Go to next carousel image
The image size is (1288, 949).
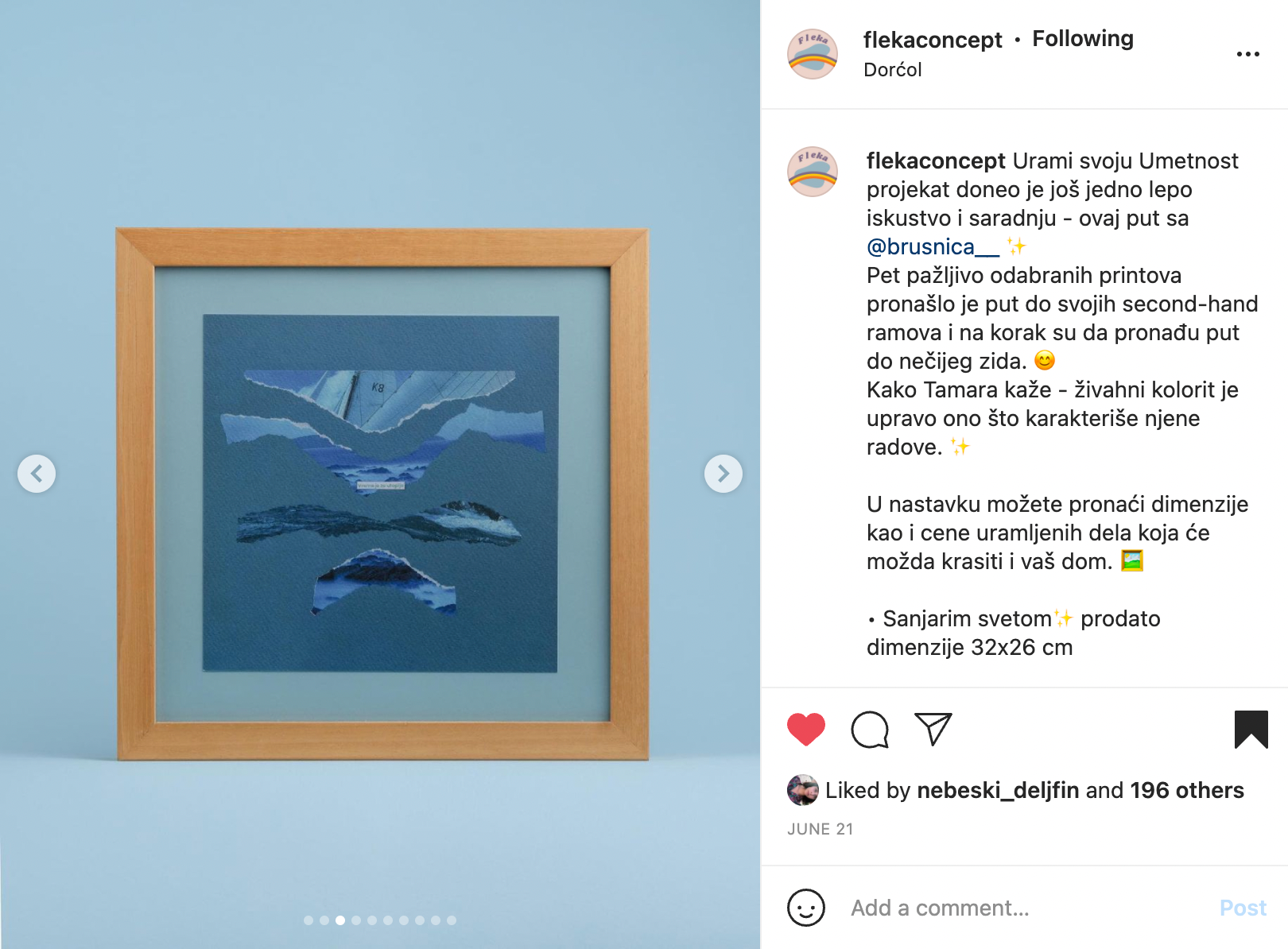[x=723, y=474]
